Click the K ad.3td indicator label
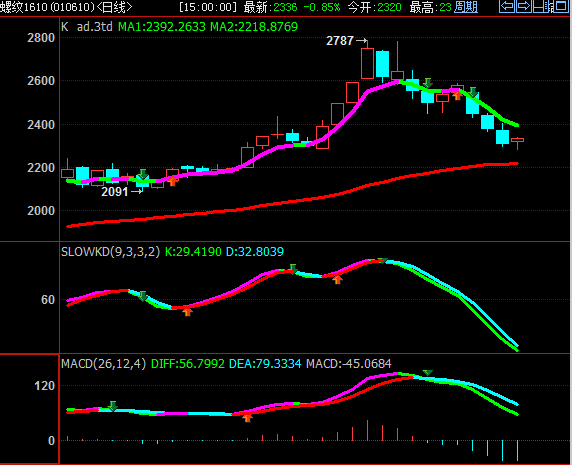Screen dimensions: 572x465 click(87, 27)
